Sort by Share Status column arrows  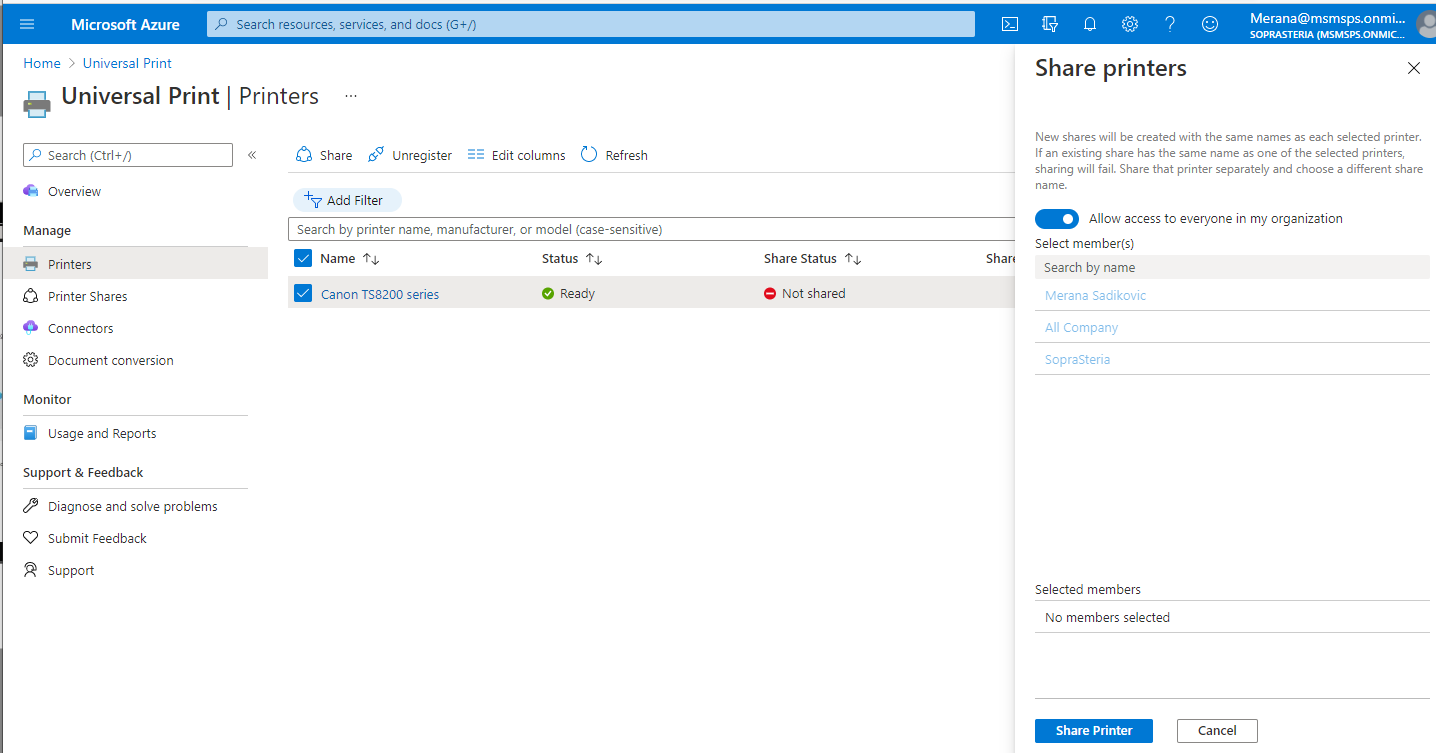[853, 259]
